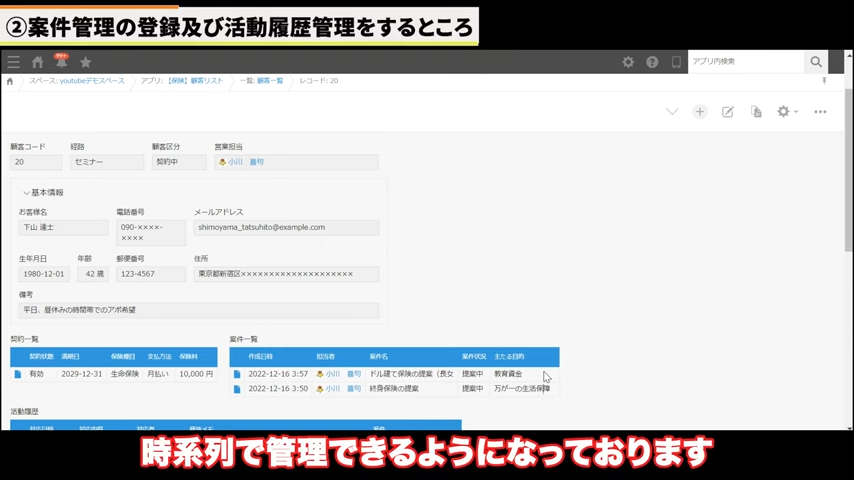Click 2022-12-16 3:57 datetime cell
The height and width of the screenshot is (480, 854).
[x=278, y=374]
